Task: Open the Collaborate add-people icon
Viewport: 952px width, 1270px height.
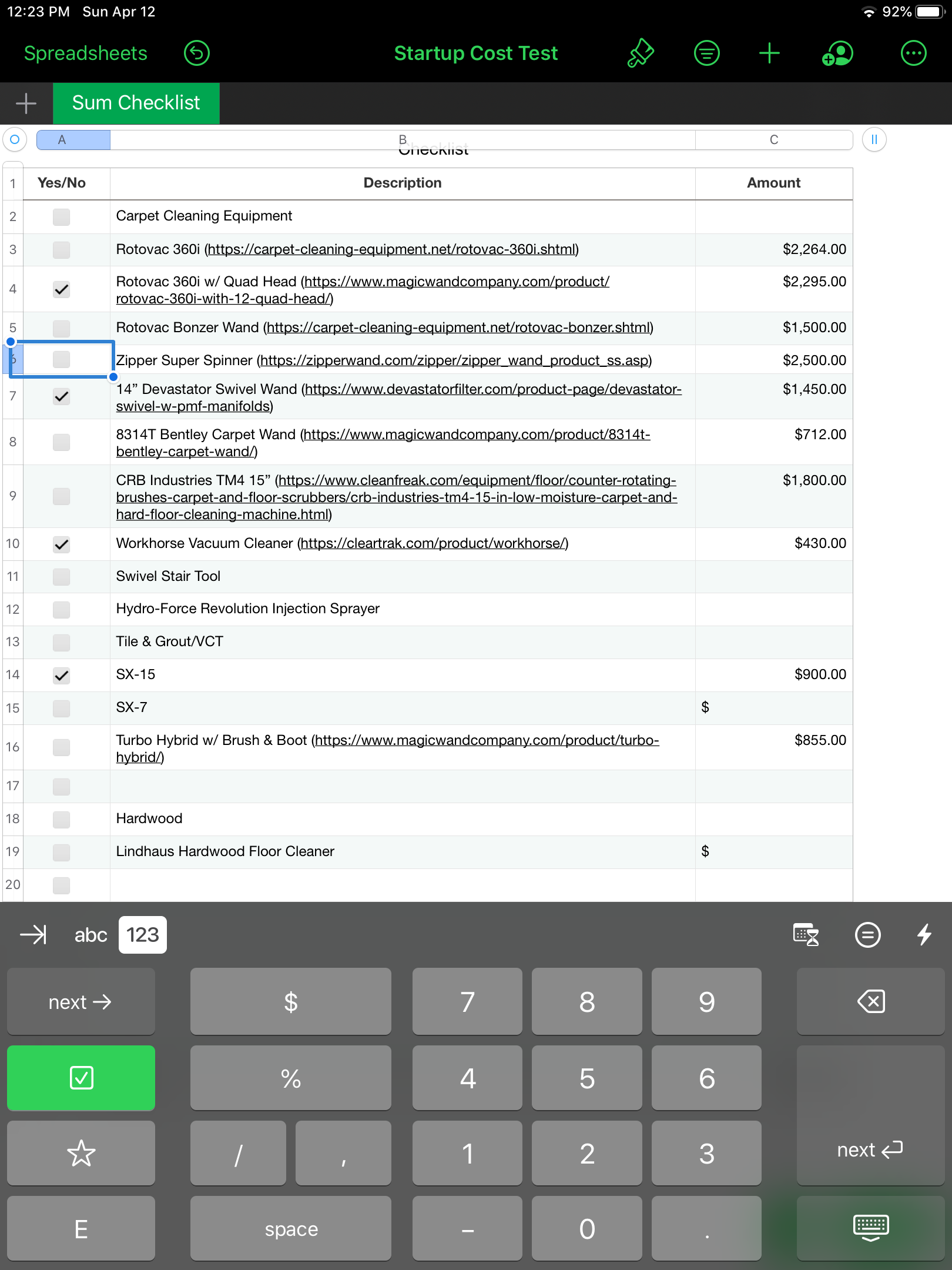Action: coord(837,54)
